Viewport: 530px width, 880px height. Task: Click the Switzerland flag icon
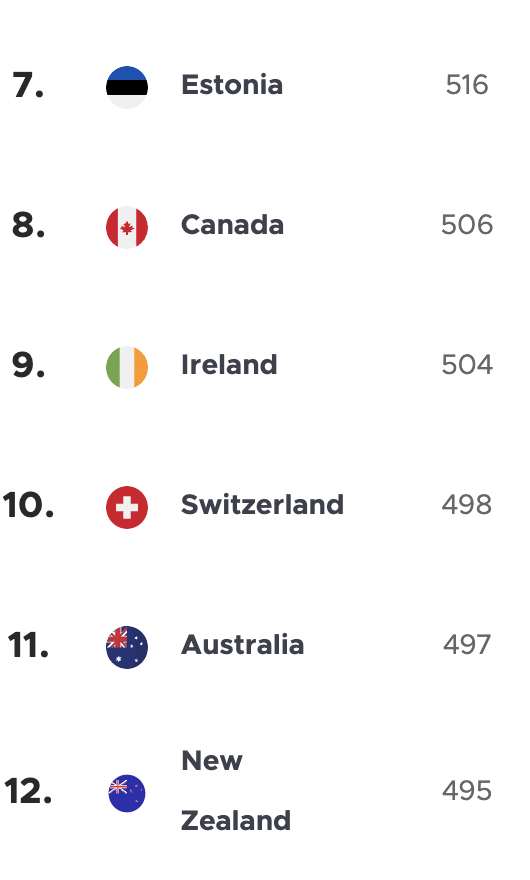pyautogui.click(x=127, y=507)
